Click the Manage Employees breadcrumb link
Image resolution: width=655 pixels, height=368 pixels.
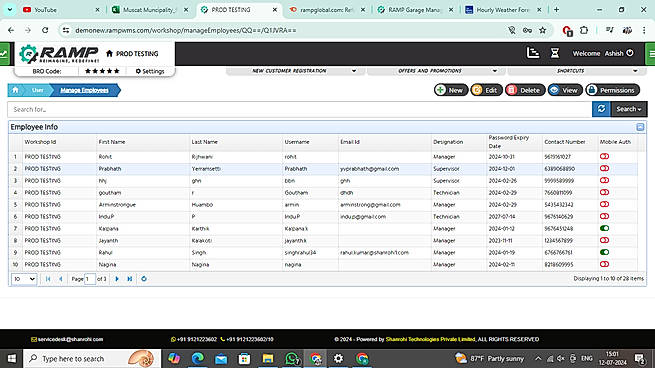[84, 90]
